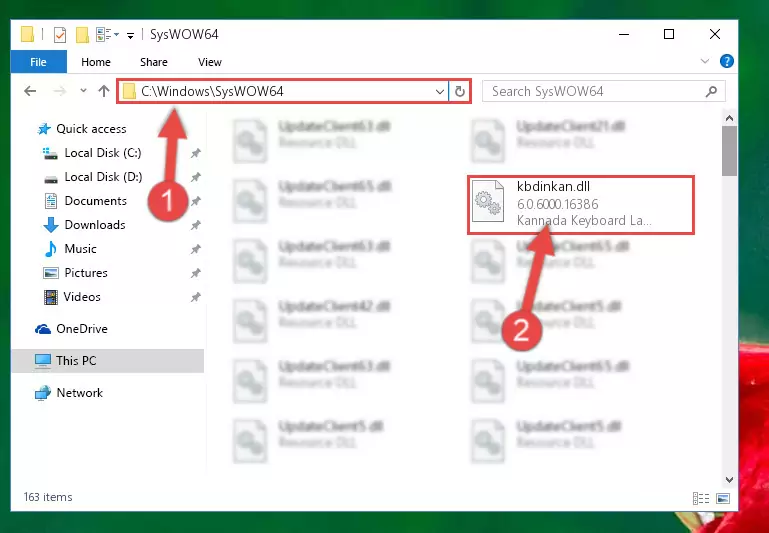
Task: Minimize the SysWOW64 window
Action: click(x=624, y=34)
